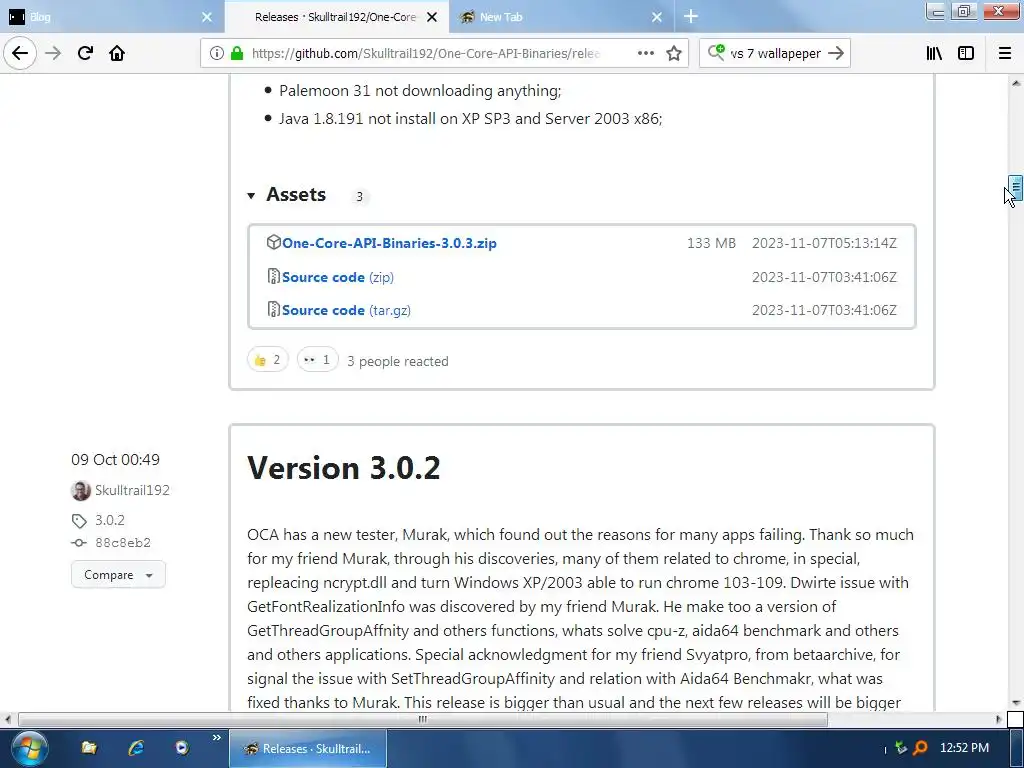The width and height of the screenshot is (1024, 768).
Task: Toggle the sidebar view icon
Action: coord(966,54)
